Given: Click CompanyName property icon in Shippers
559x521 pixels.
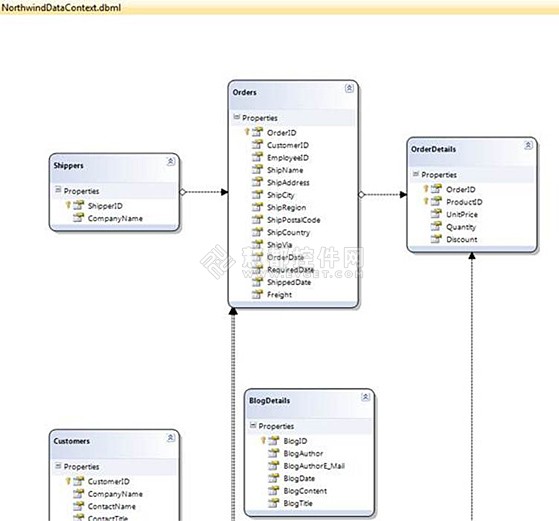Looking at the screenshot, I should click(78, 218).
